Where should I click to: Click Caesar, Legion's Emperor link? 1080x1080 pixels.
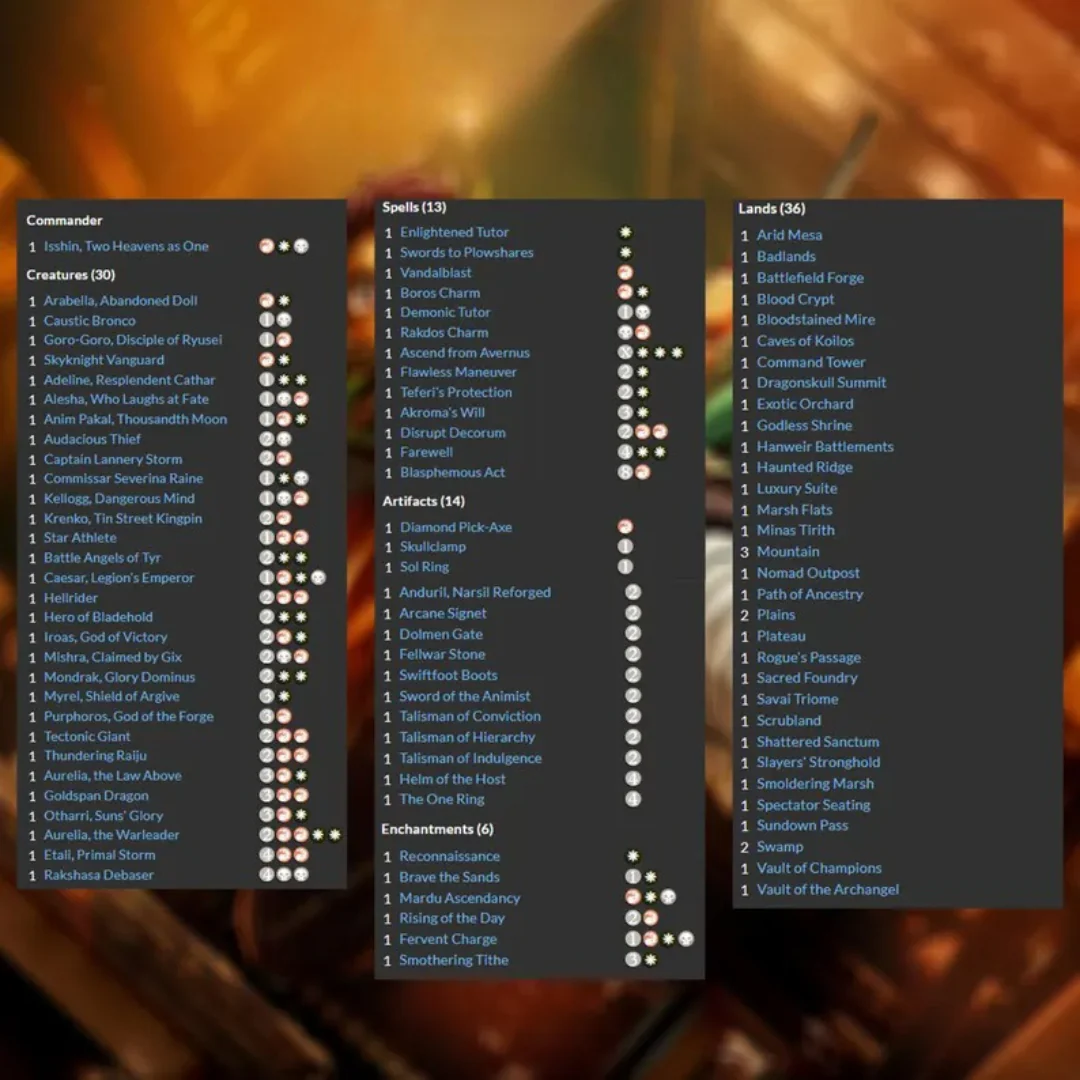tap(118, 577)
